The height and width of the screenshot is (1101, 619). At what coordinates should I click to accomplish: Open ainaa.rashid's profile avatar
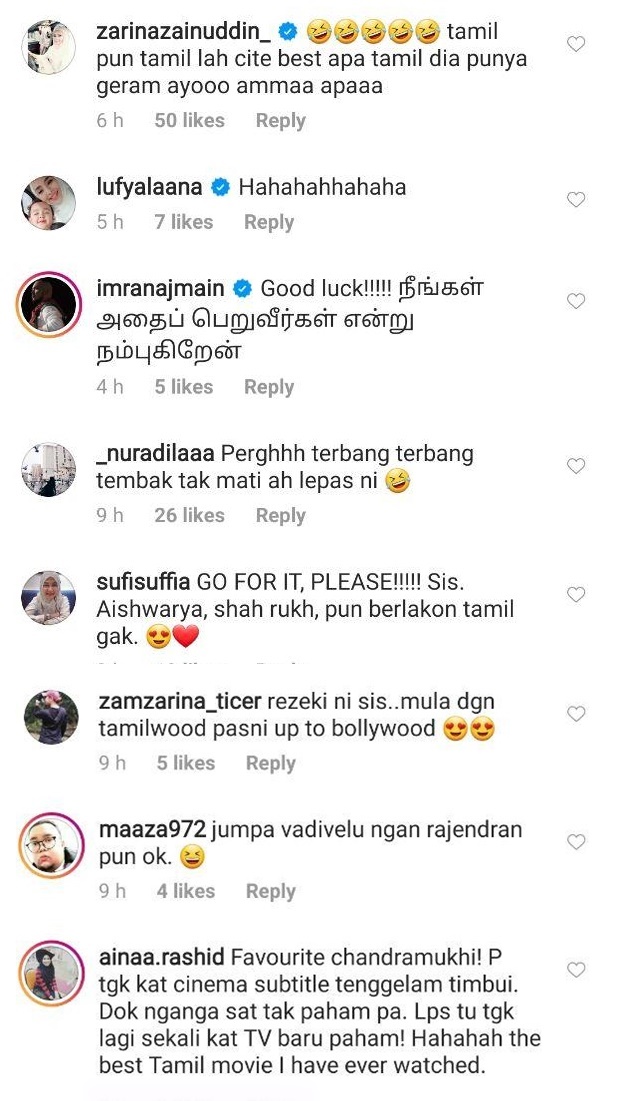51,973
